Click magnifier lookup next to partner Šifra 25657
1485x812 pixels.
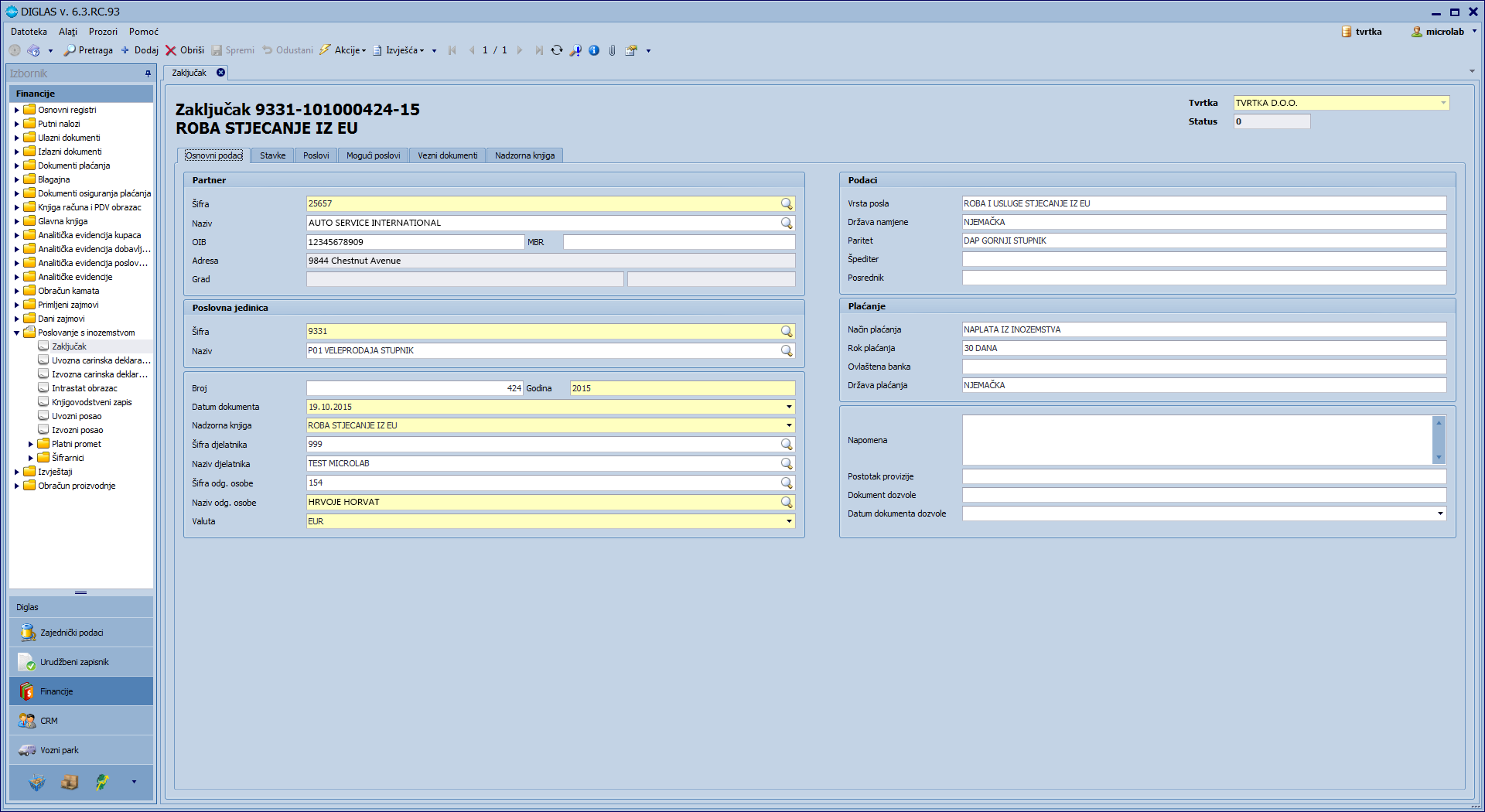coord(787,204)
